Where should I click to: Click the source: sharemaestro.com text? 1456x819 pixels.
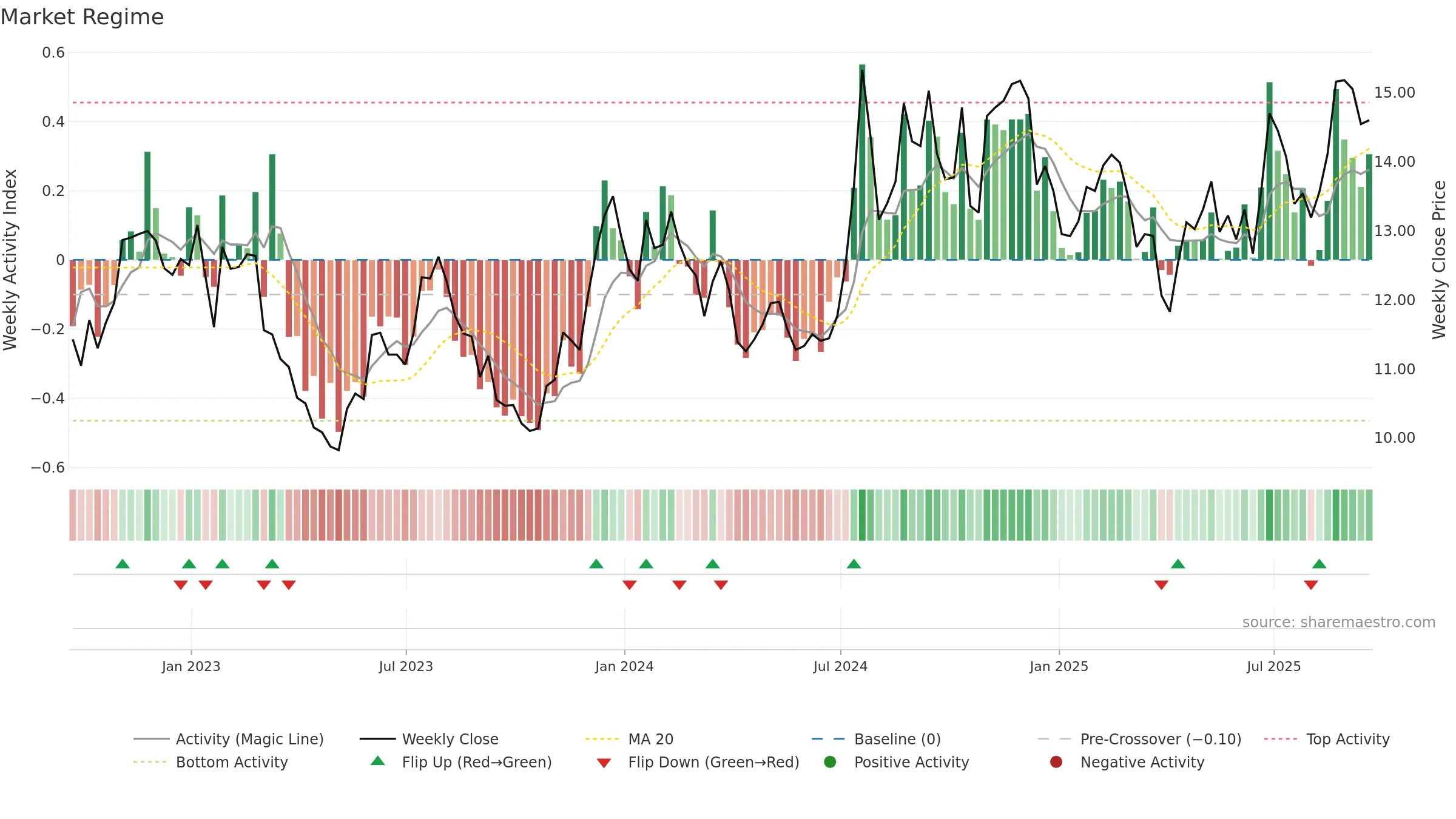click(x=1339, y=622)
